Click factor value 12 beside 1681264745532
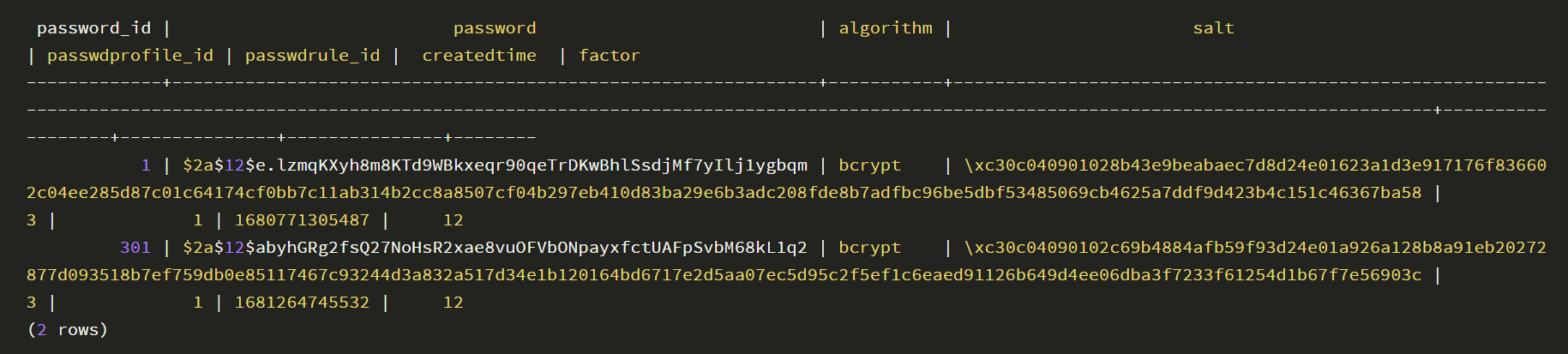 click(x=453, y=303)
